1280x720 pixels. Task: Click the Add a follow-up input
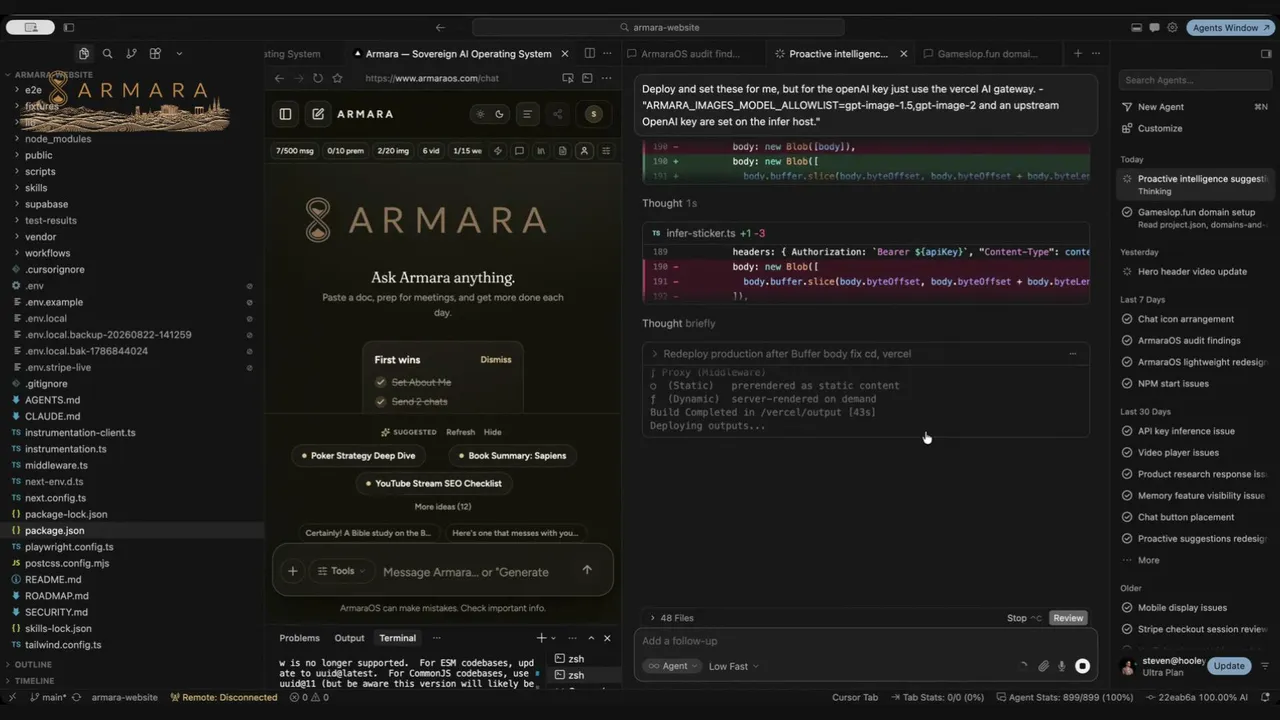[865, 641]
